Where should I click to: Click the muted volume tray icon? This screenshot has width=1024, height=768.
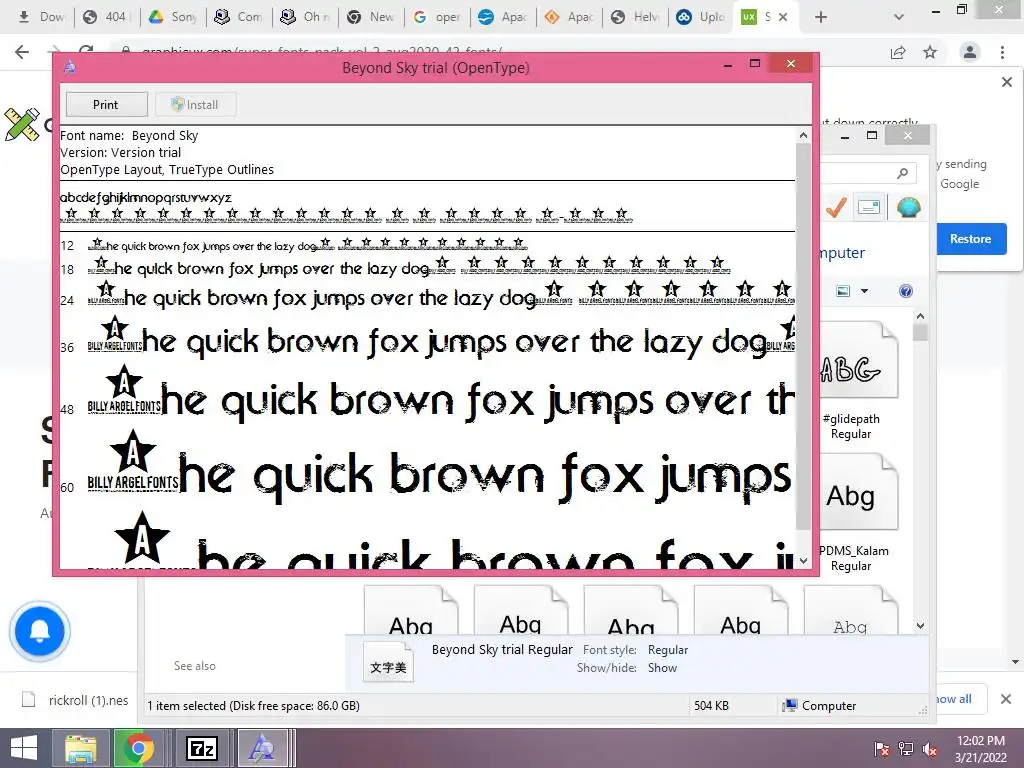pos(930,749)
